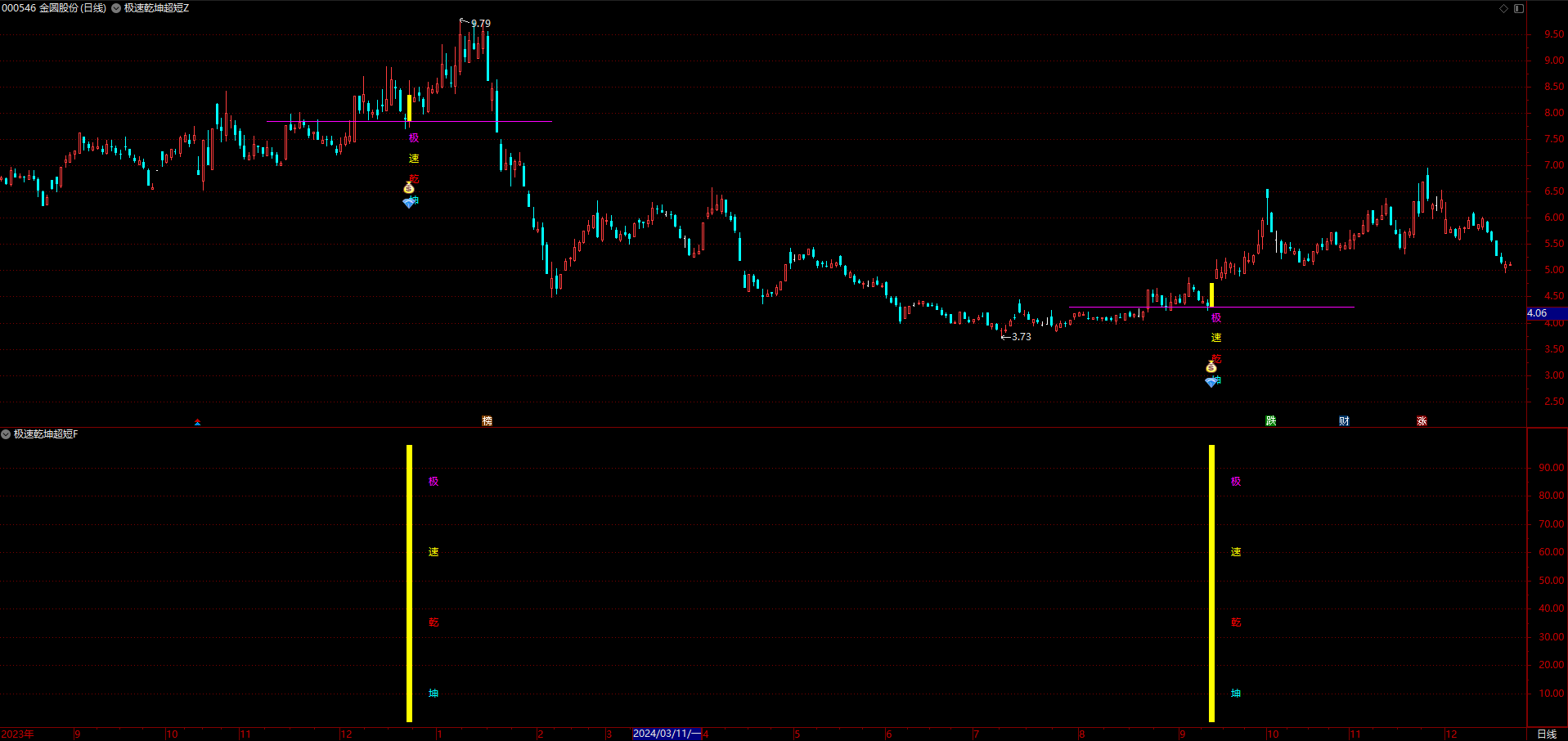Image resolution: width=1568 pixels, height=741 pixels.
Task: Click the 9.79 high price label
Action: click(481, 24)
